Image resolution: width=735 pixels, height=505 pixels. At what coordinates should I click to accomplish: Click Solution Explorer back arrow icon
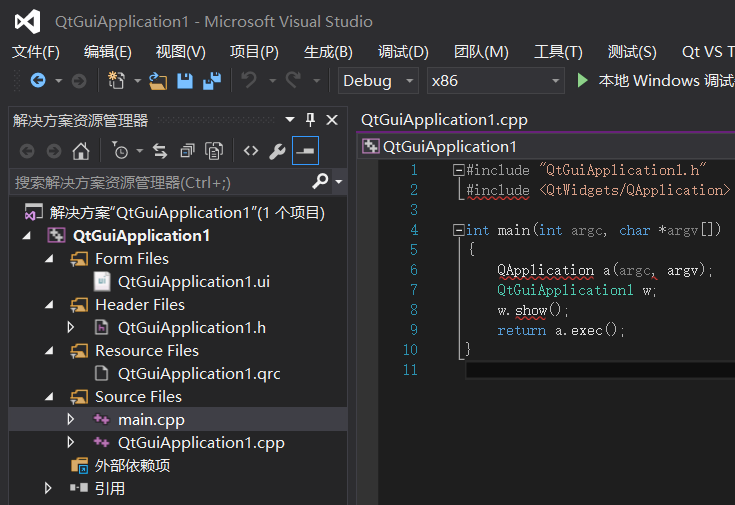tap(27, 151)
